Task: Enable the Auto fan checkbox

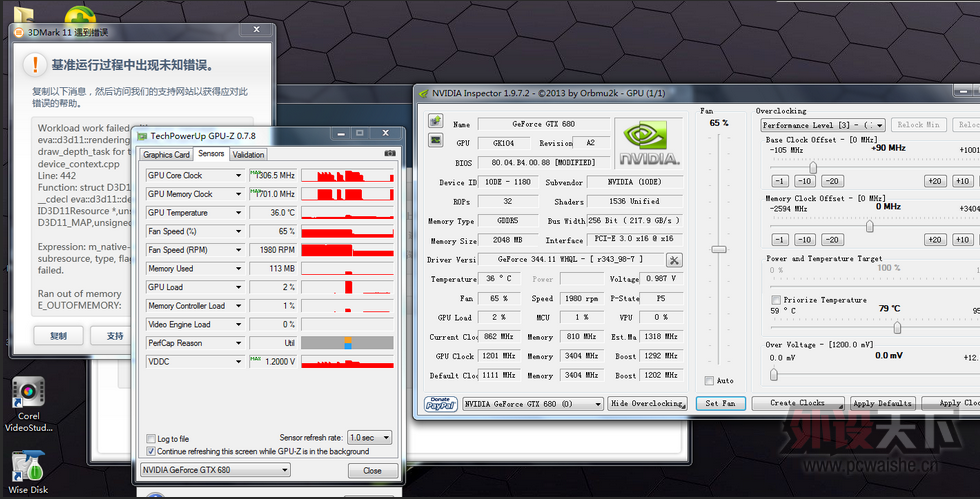Action: (x=709, y=380)
